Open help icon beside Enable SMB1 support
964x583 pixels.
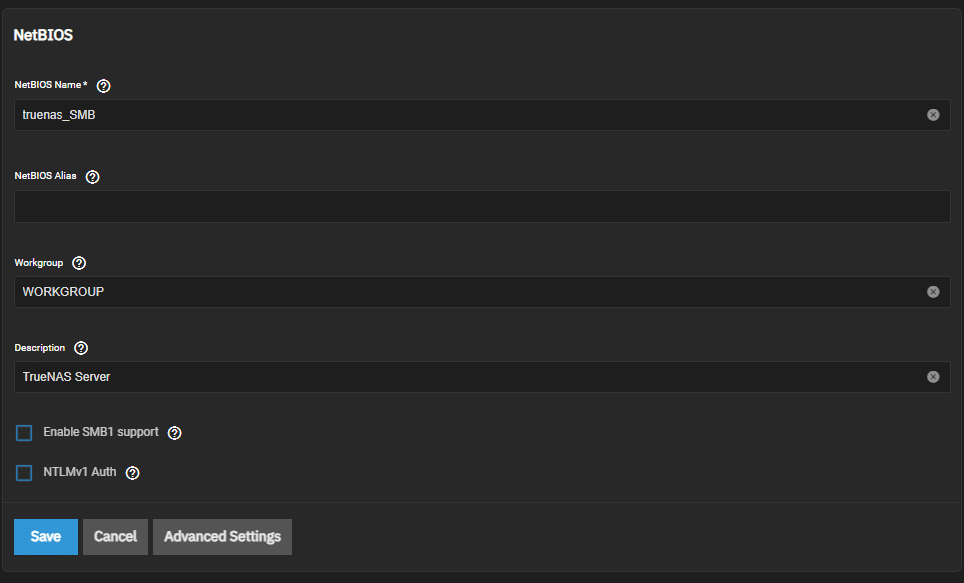[175, 433]
